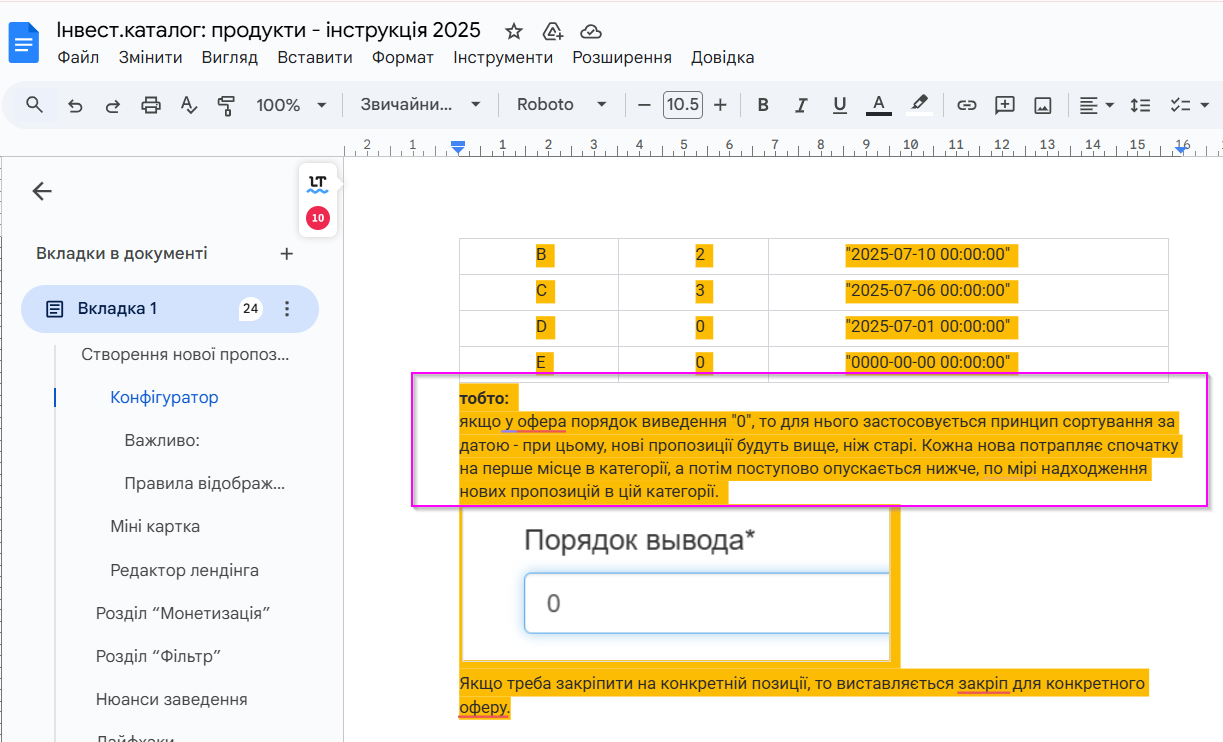Add a new document tab
Screen dimensions: 1223x742
287,254
